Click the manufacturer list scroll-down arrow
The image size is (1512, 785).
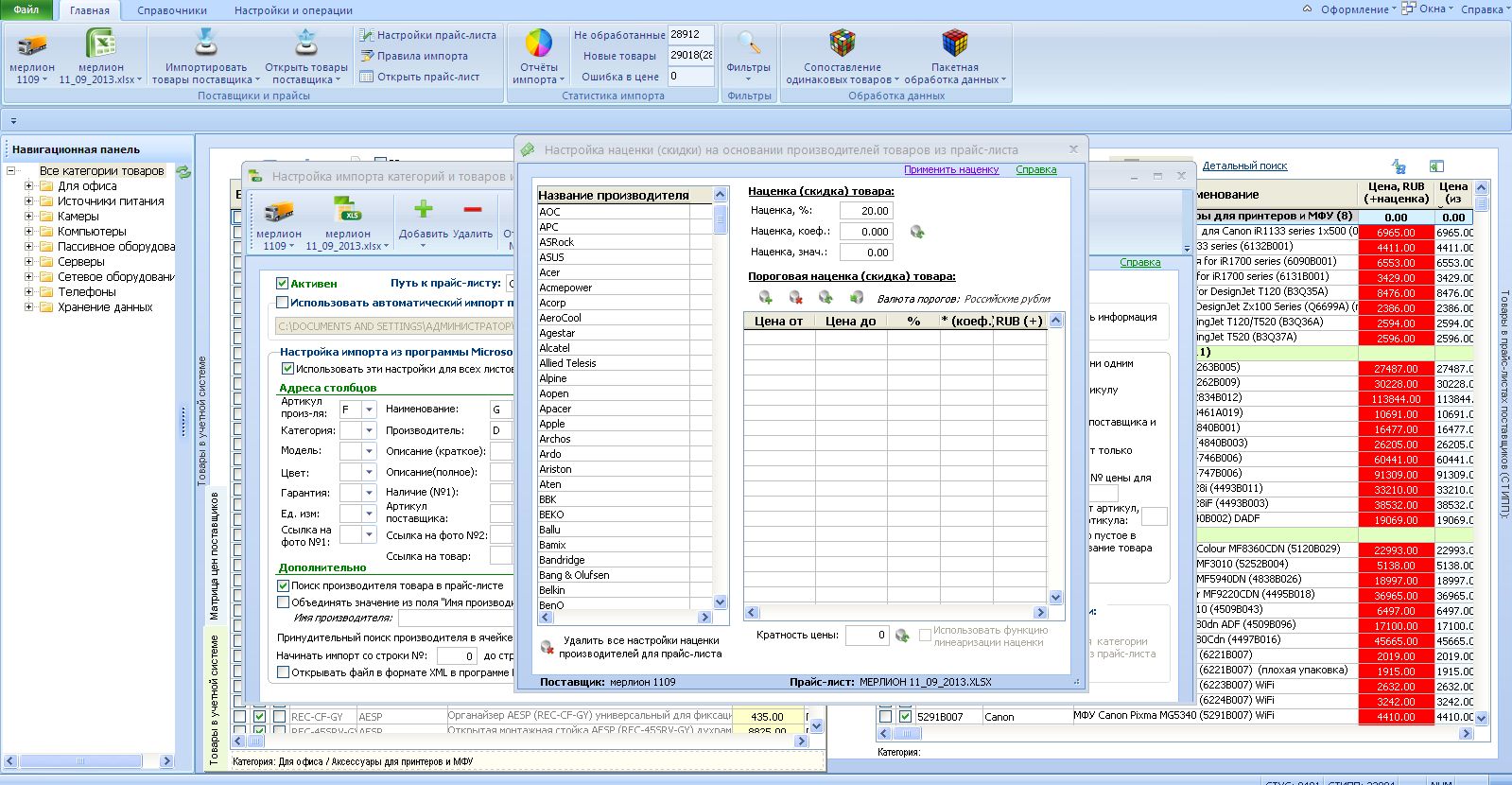click(720, 602)
